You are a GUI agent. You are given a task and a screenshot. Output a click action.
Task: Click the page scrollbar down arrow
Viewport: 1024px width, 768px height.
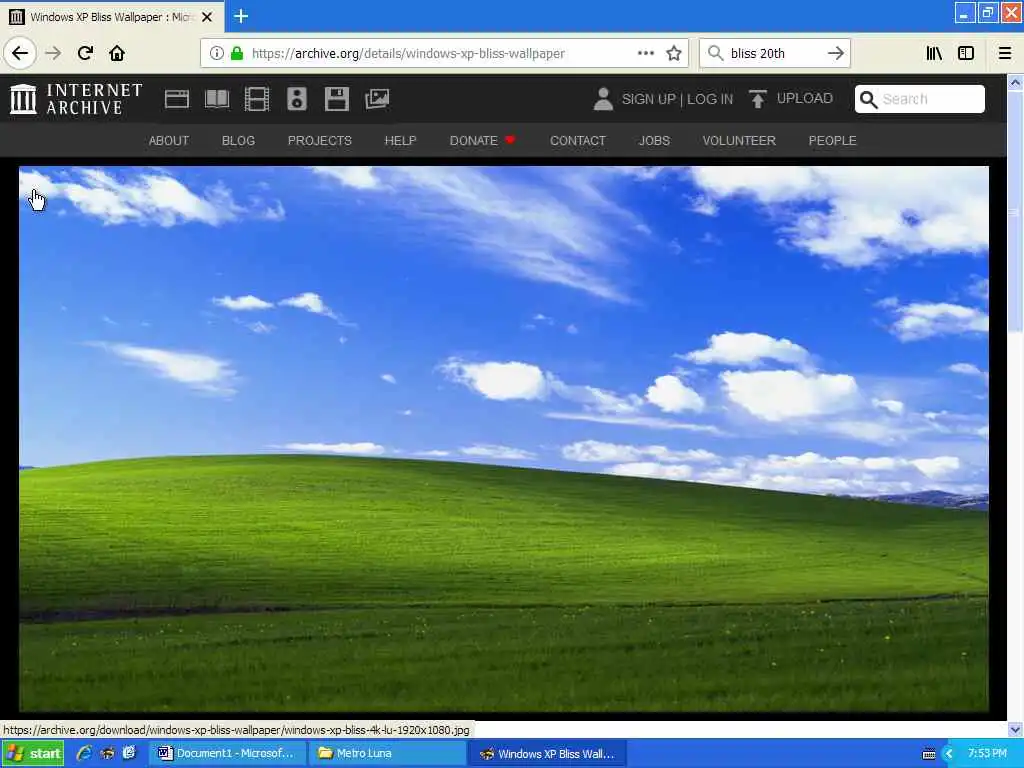[x=1015, y=729]
